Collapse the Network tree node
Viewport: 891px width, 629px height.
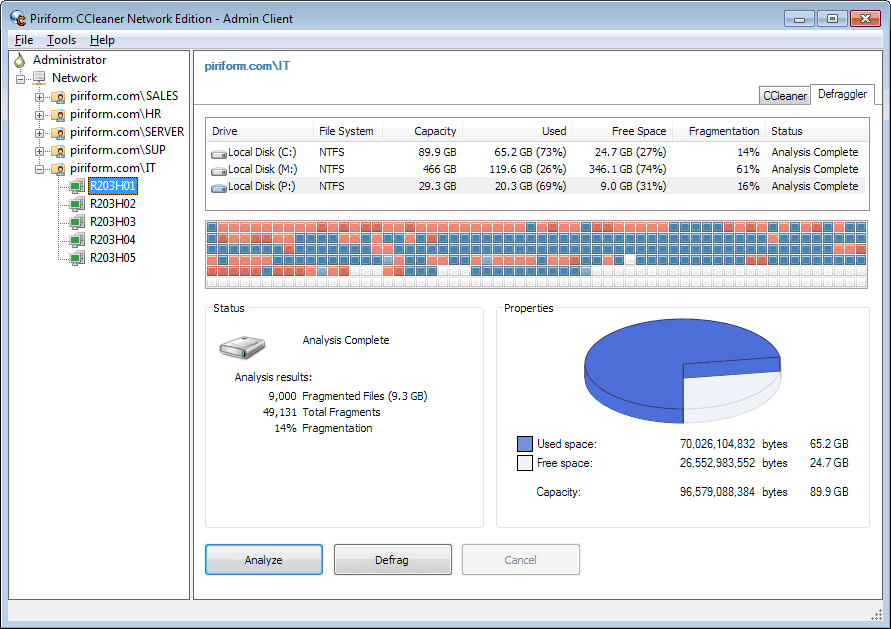(21, 78)
